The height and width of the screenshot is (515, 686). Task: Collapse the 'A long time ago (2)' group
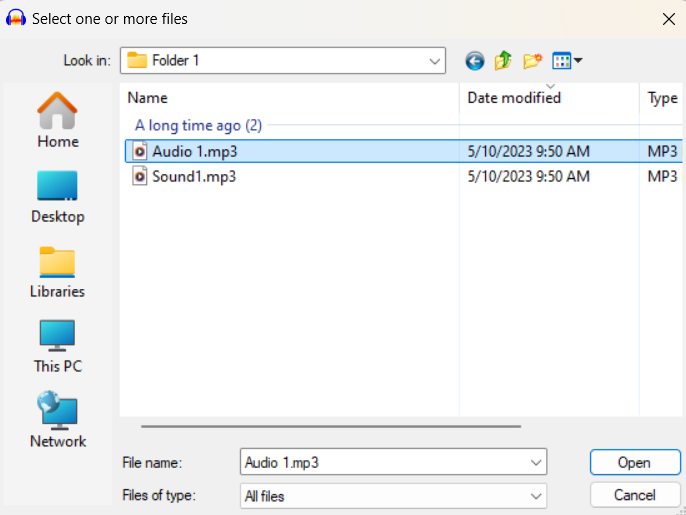[x=198, y=126]
